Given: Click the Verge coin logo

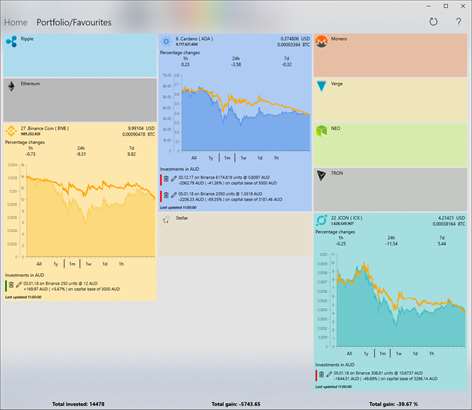Looking at the screenshot, I should coord(321,86).
